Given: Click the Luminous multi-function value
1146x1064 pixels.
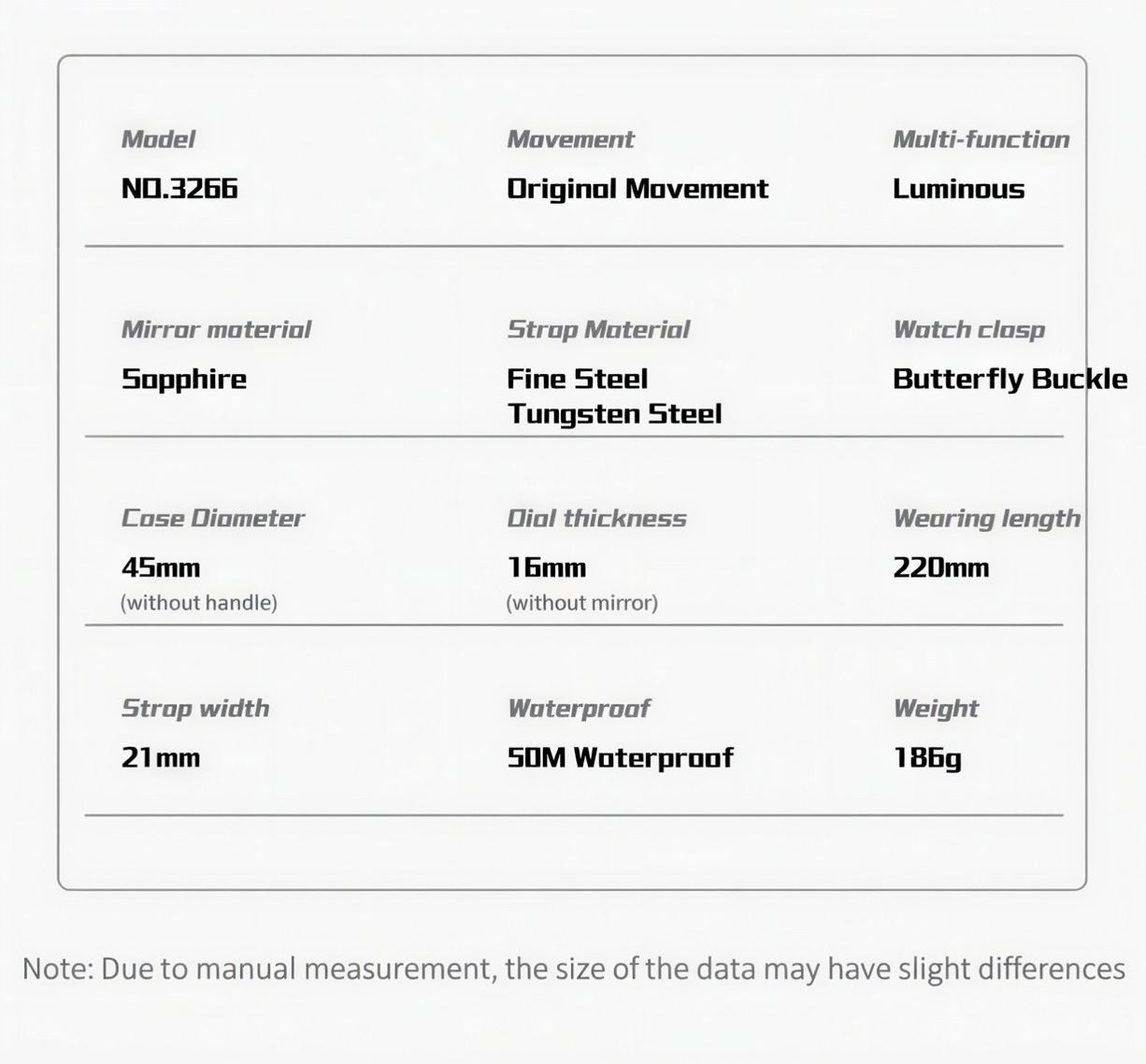Looking at the screenshot, I should [958, 189].
